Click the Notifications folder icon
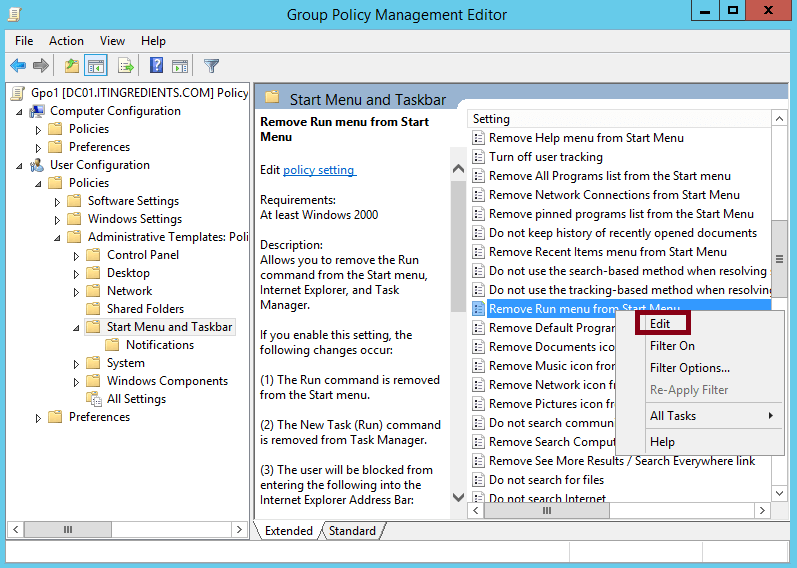797x568 pixels. coord(112,345)
